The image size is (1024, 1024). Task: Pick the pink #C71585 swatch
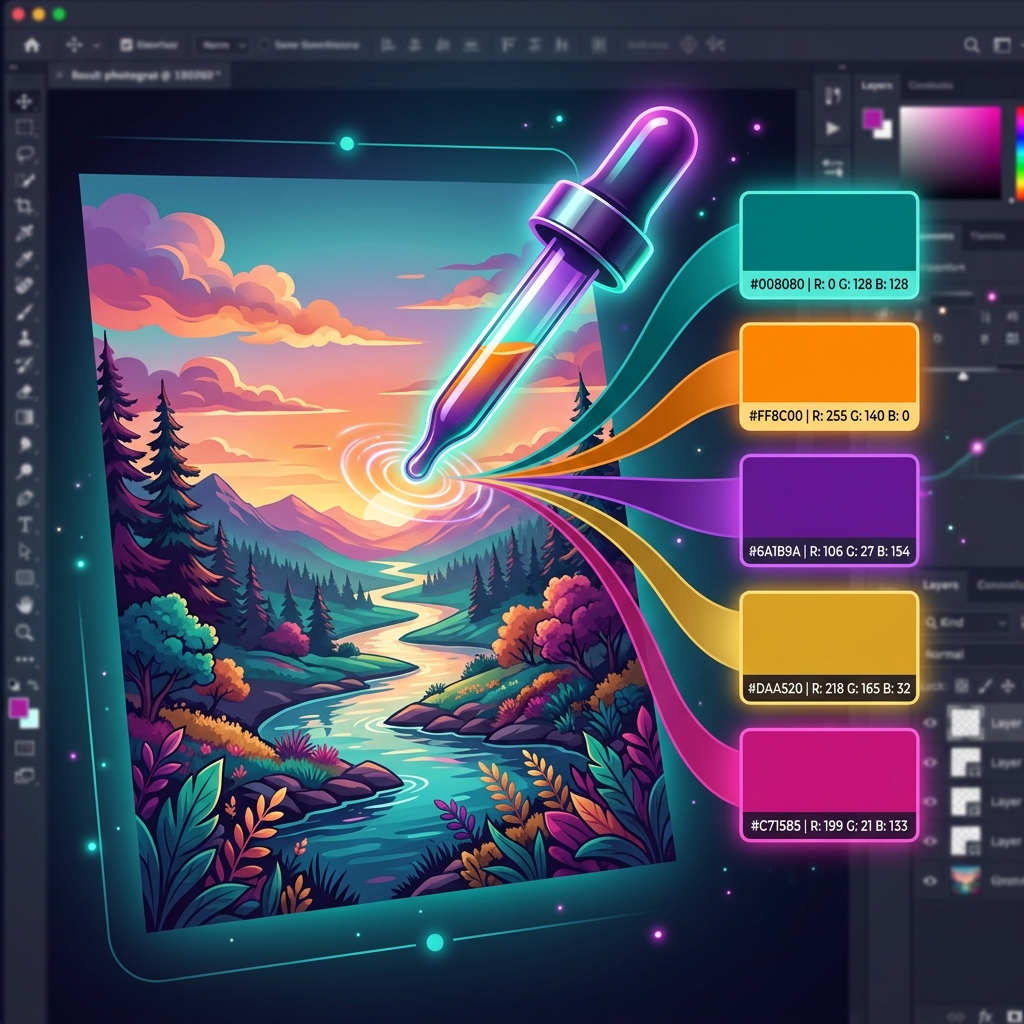click(829, 784)
